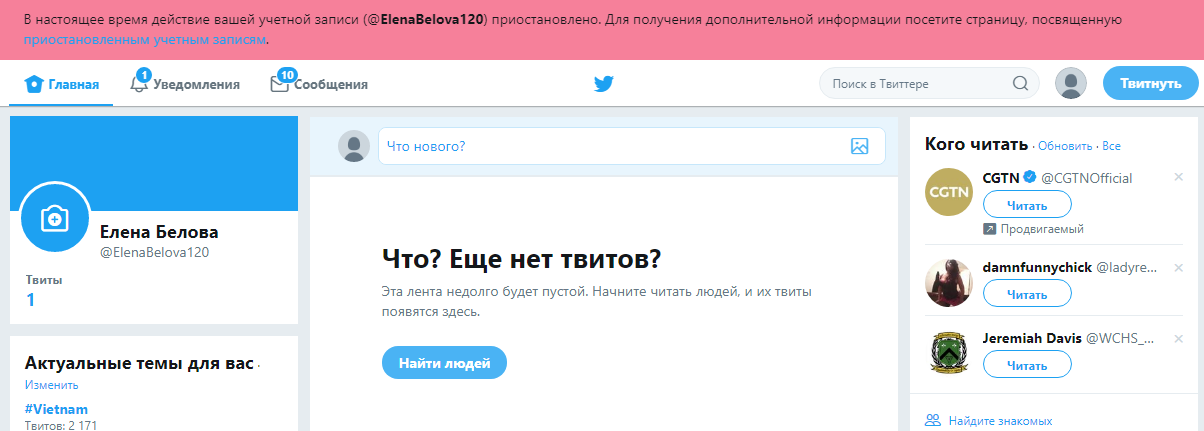Follow Jeremiah Davis with the Читать button
The height and width of the screenshot is (431, 1204).
(1027, 365)
